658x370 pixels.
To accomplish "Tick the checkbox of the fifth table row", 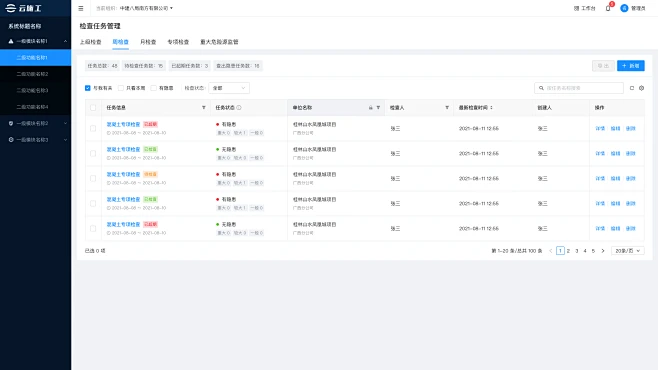I will 93,229.
